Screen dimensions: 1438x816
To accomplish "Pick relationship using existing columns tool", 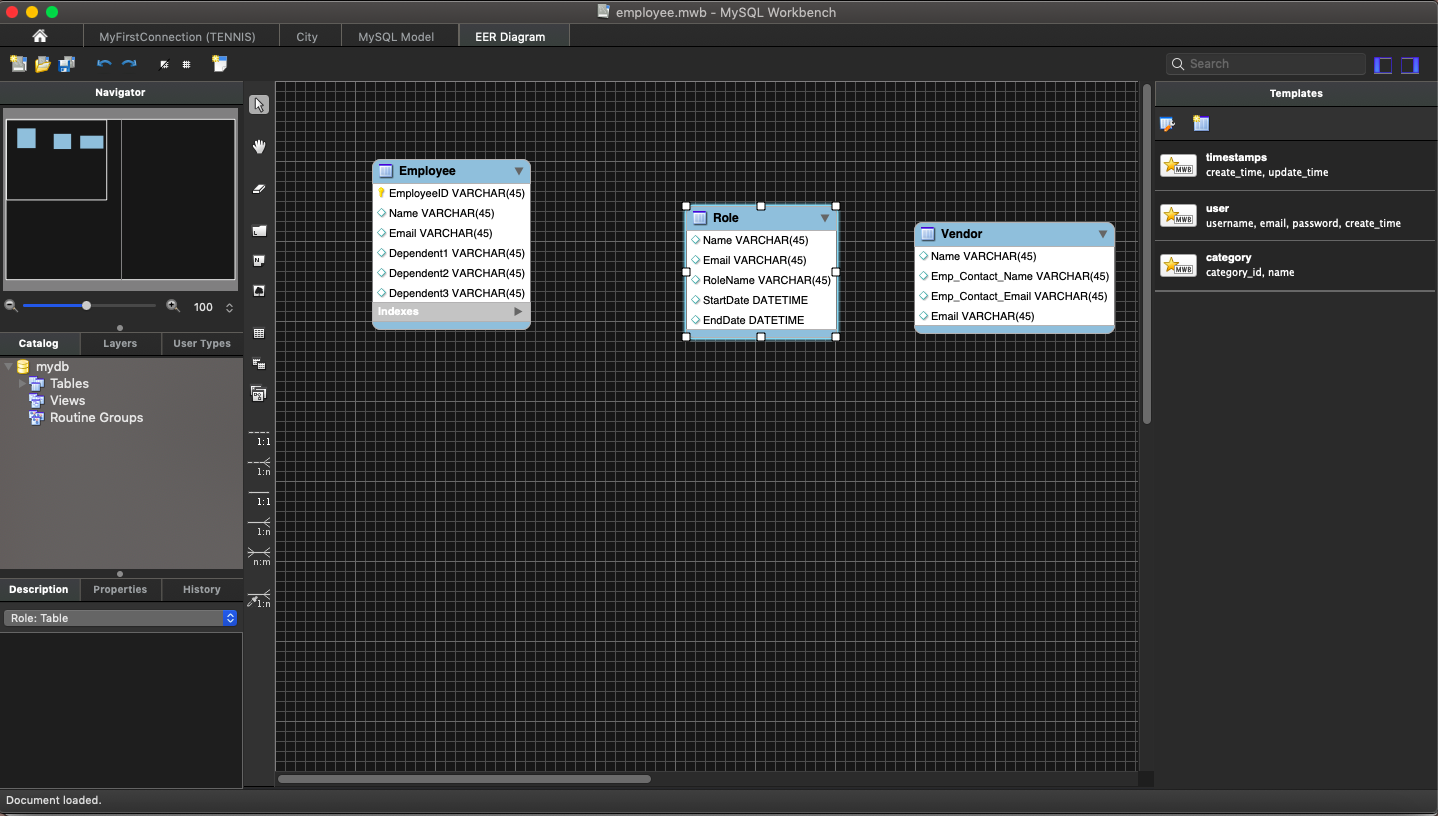I will pos(259,599).
